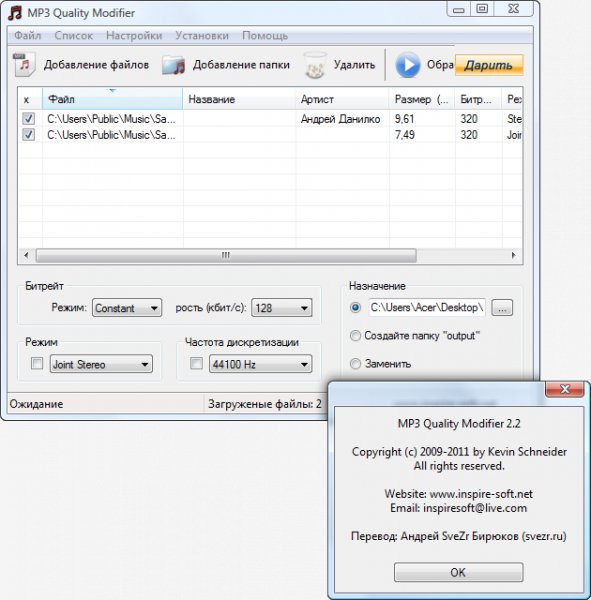Image resolution: width=591 pixels, height=600 pixels.
Task: Click the orange Дарить button
Action: [489, 65]
